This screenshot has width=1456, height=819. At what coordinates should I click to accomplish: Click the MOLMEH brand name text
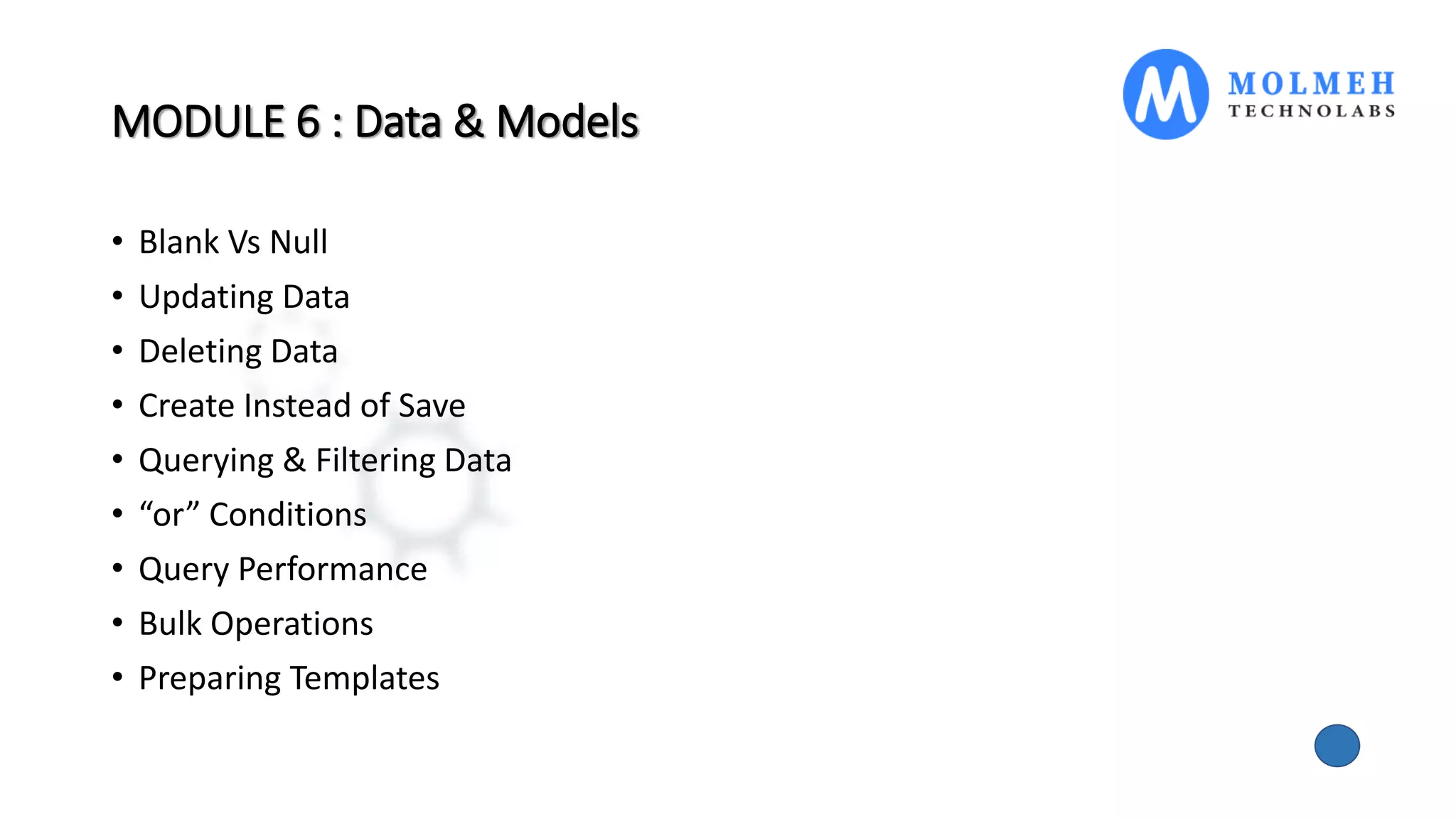pyautogui.click(x=1311, y=84)
